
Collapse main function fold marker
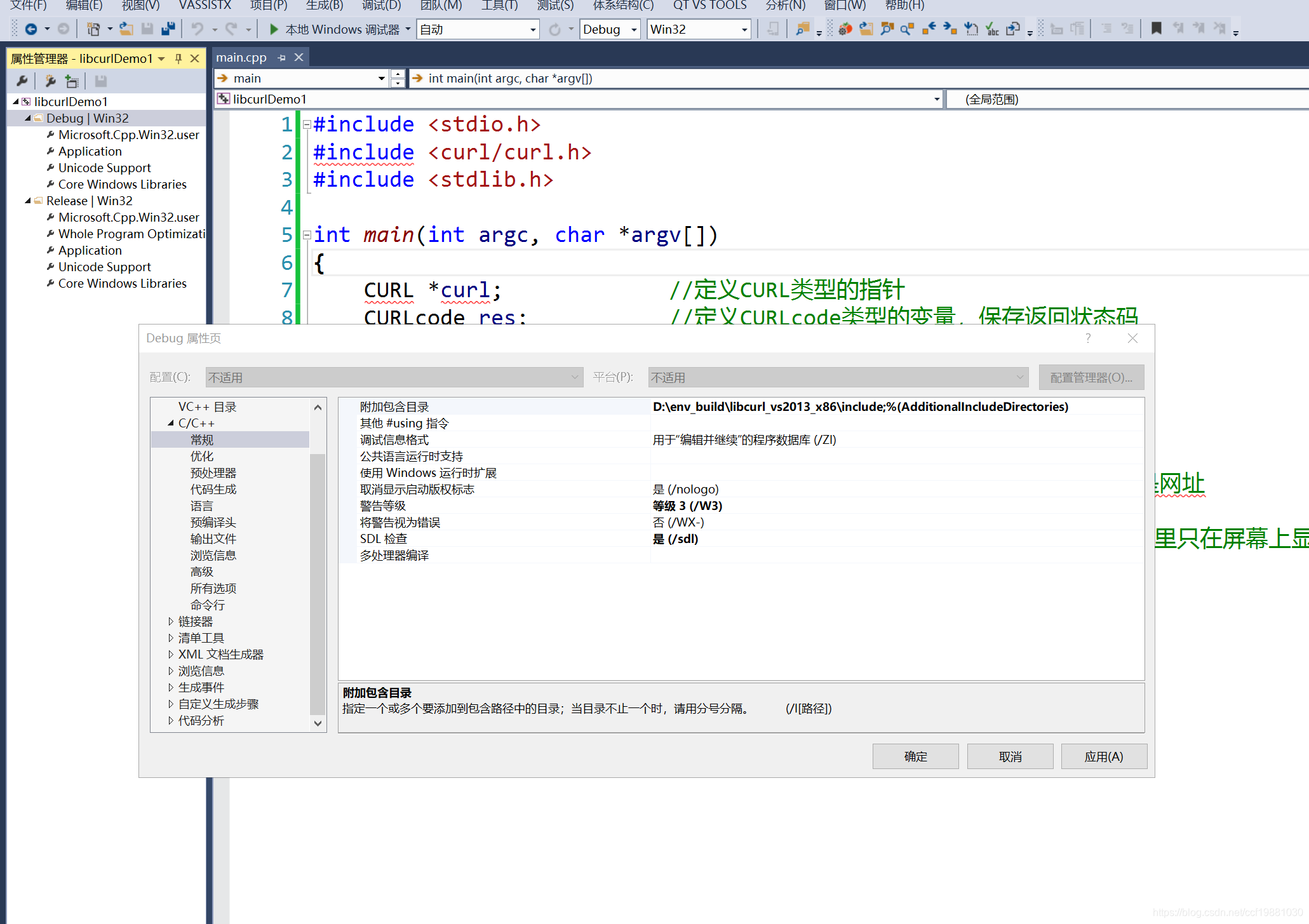point(307,235)
